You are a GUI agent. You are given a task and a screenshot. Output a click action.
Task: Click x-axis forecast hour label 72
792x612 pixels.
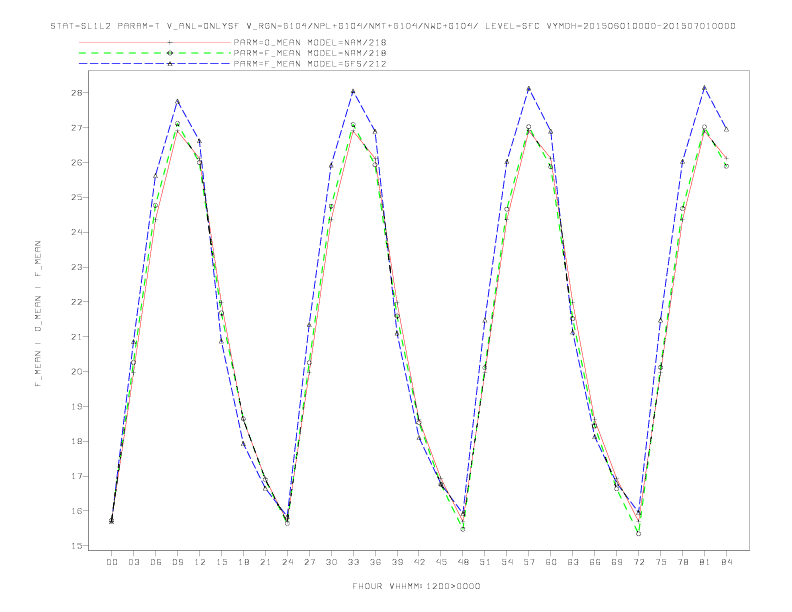[x=639, y=562]
